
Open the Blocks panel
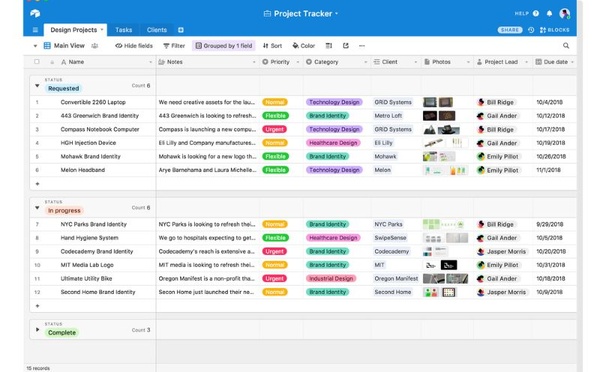tap(554, 30)
